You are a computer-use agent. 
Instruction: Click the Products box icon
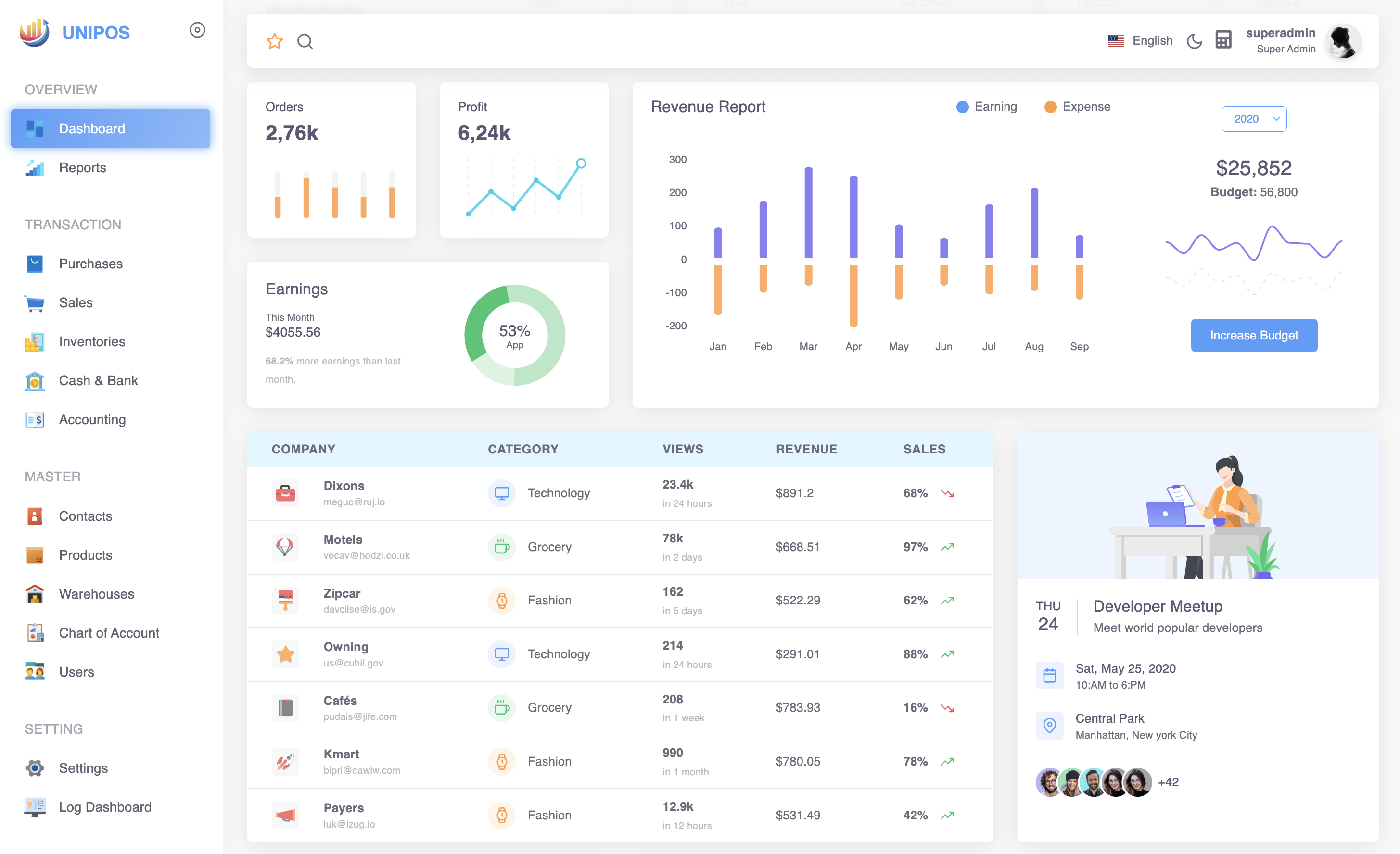tap(35, 555)
